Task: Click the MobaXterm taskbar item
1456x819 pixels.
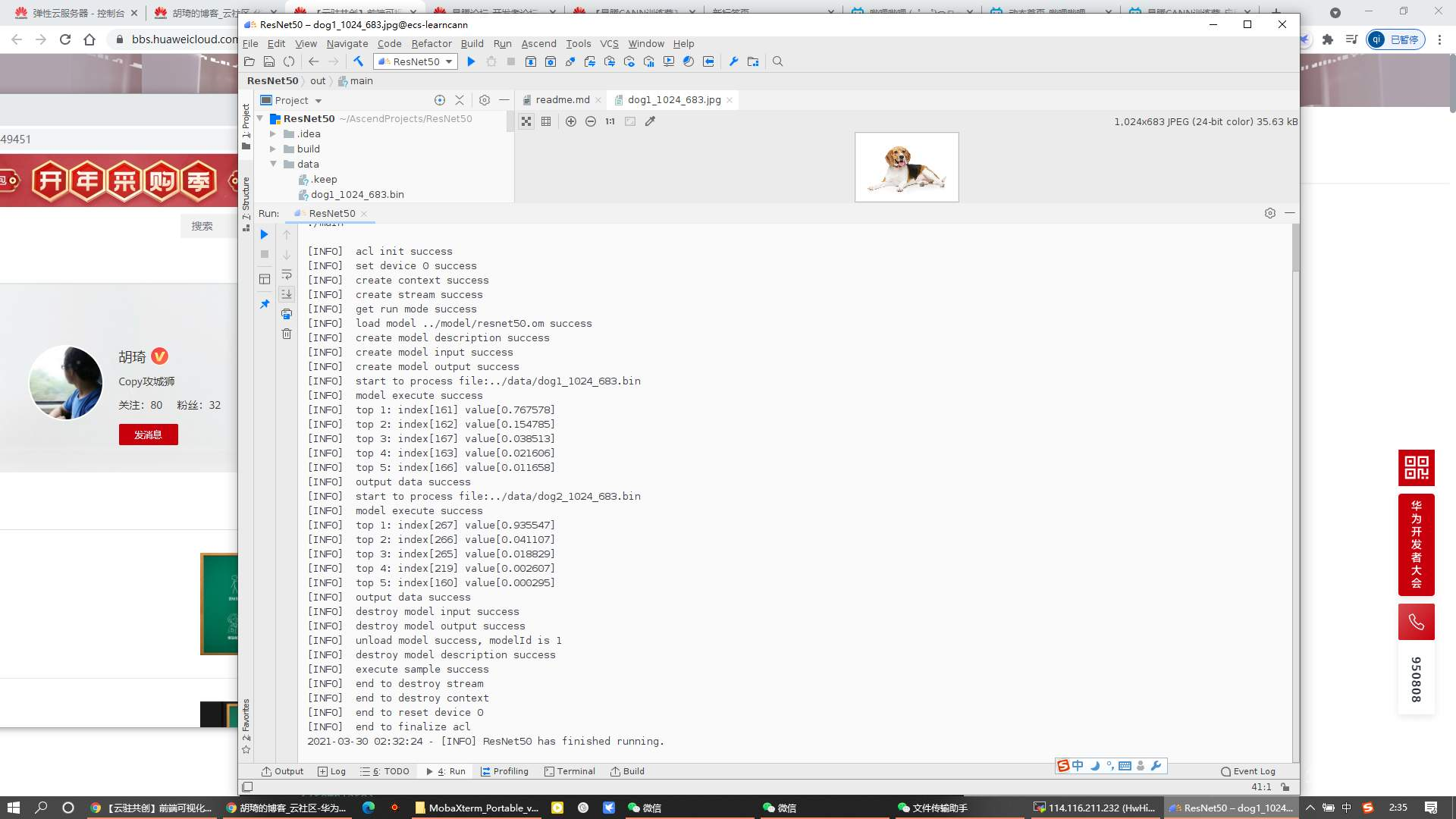Action: (x=476, y=808)
